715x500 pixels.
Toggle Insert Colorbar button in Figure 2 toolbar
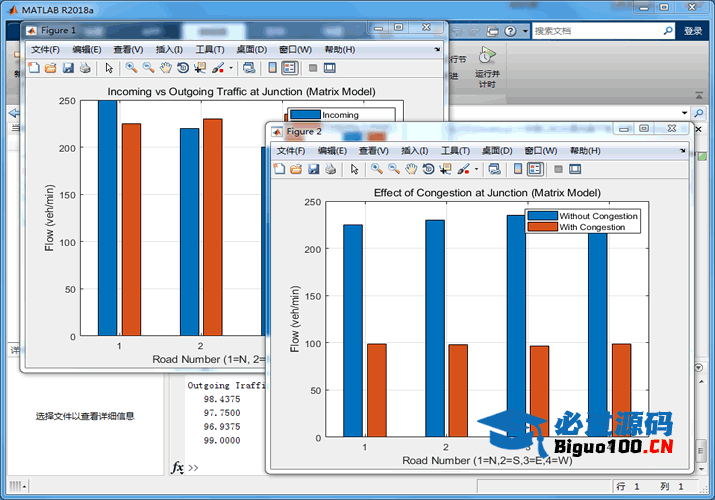click(518, 169)
